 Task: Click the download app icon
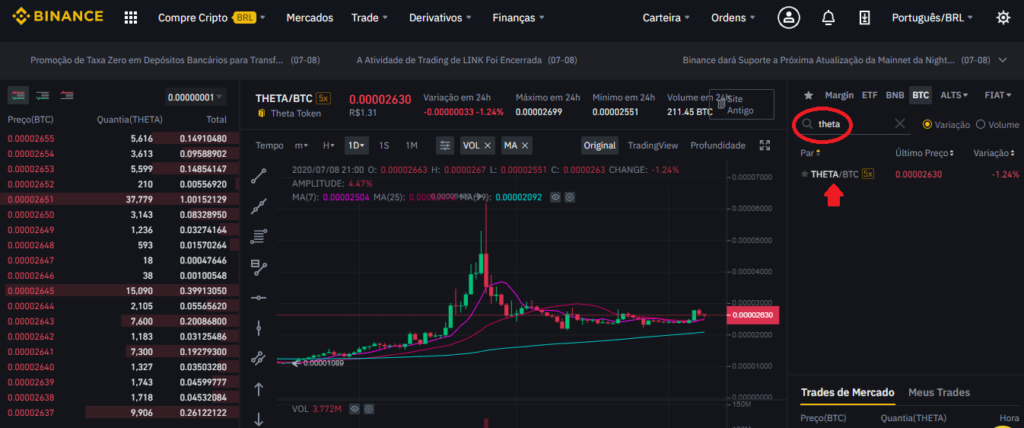[865, 18]
